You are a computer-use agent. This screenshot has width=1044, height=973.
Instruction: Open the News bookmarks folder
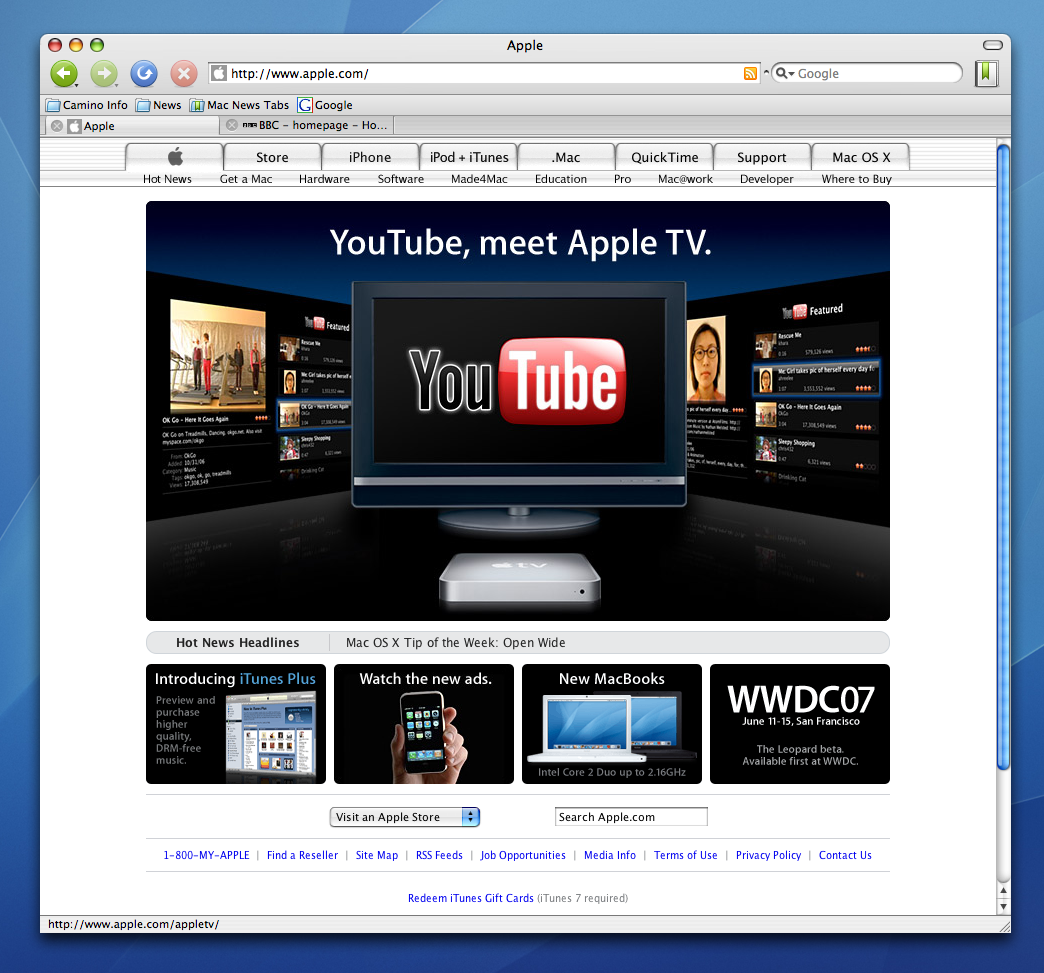(x=158, y=105)
